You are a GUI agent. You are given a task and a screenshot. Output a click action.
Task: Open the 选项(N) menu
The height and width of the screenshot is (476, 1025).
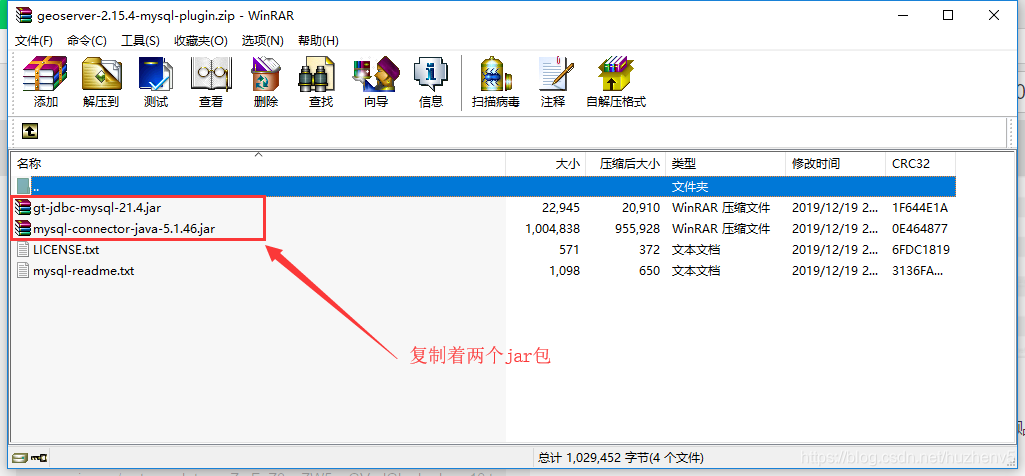pos(263,41)
